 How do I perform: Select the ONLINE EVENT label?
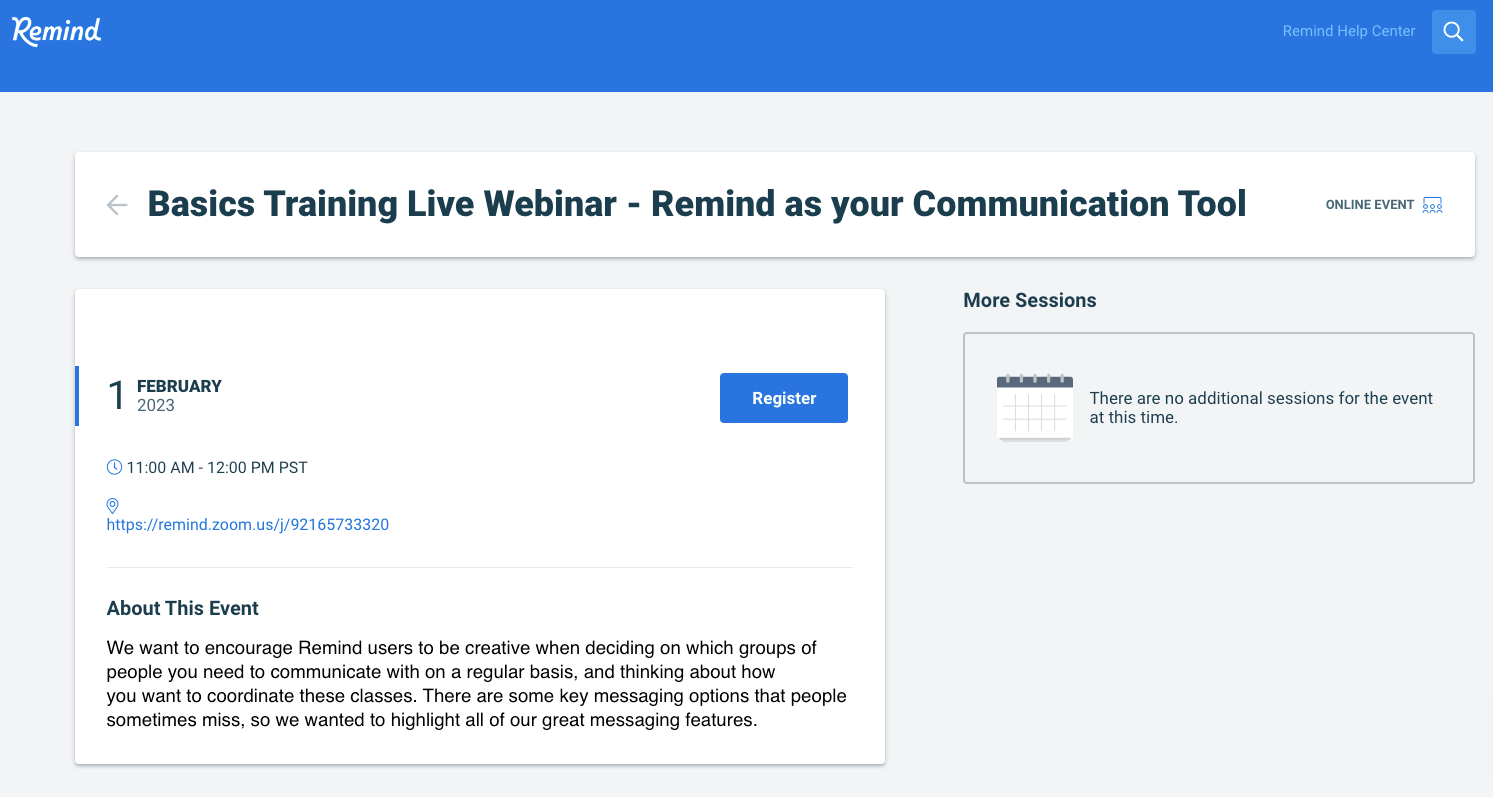1369,205
